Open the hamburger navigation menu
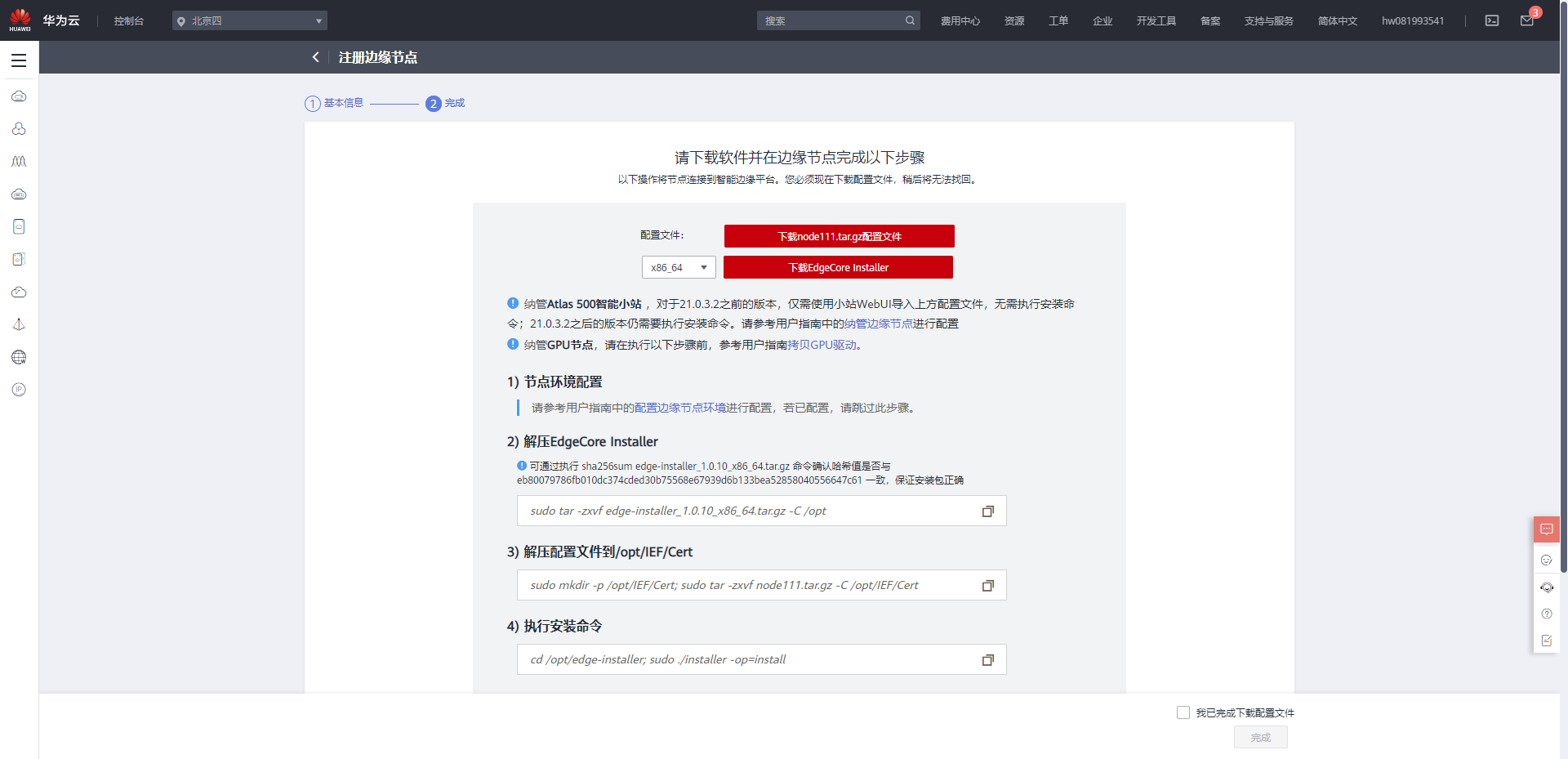The height and width of the screenshot is (759, 1568). 19,60
